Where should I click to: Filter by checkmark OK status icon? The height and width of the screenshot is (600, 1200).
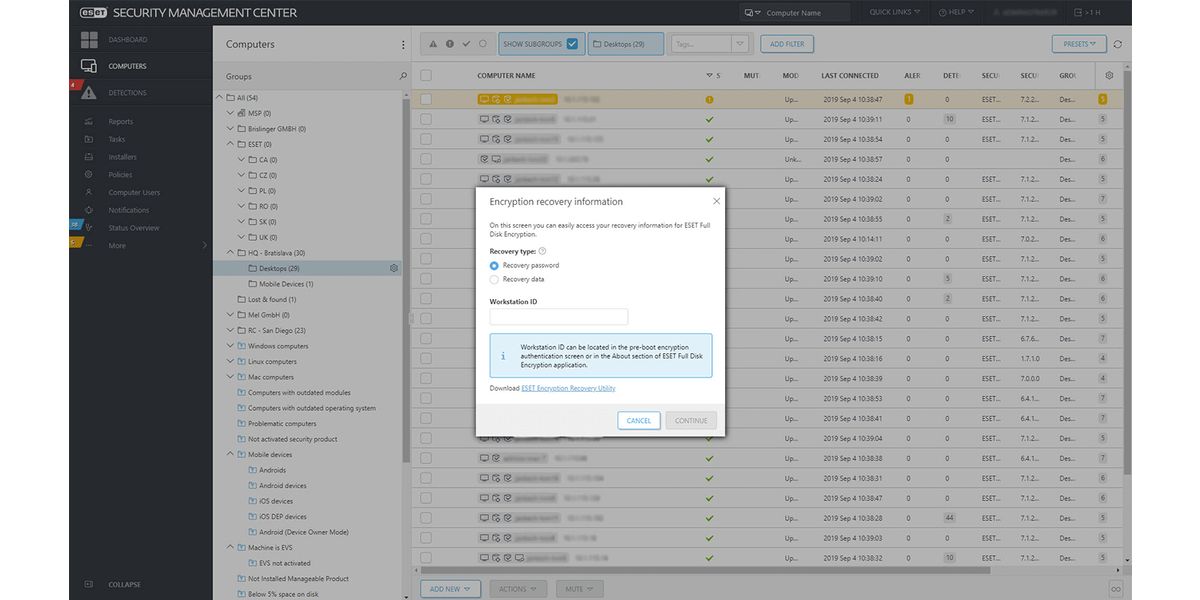tap(466, 44)
